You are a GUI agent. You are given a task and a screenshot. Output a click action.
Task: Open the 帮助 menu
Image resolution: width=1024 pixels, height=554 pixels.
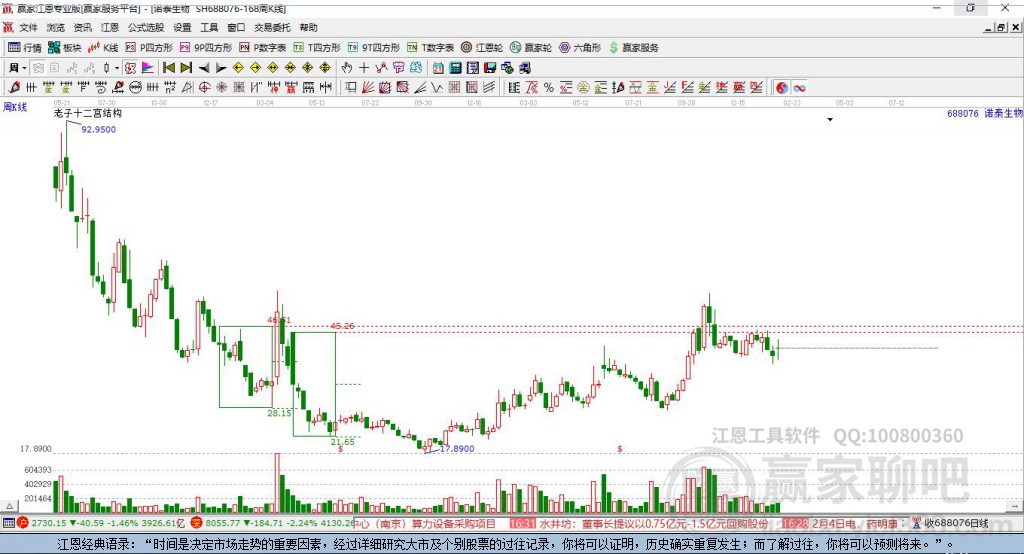pyautogui.click(x=308, y=27)
